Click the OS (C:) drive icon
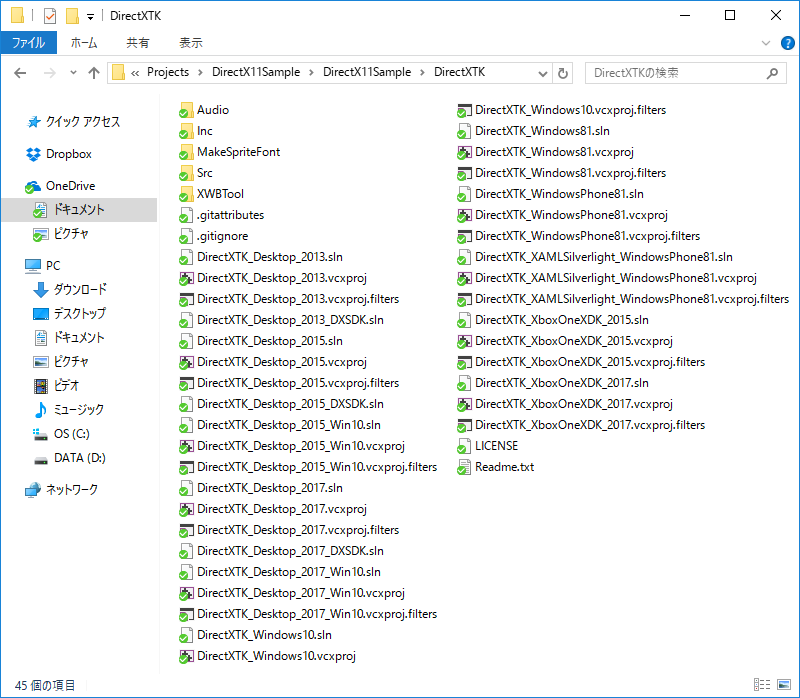This screenshot has height=698, width=800. point(40,434)
